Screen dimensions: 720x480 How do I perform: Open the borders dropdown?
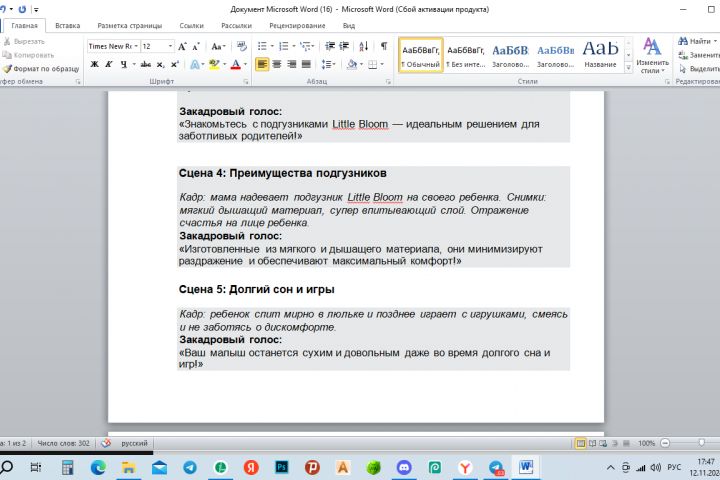click(x=381, y=64)
